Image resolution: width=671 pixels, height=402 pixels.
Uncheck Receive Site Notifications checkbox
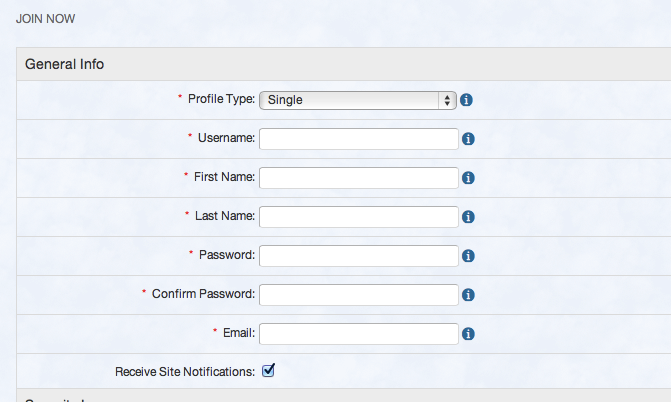(268, 371)
